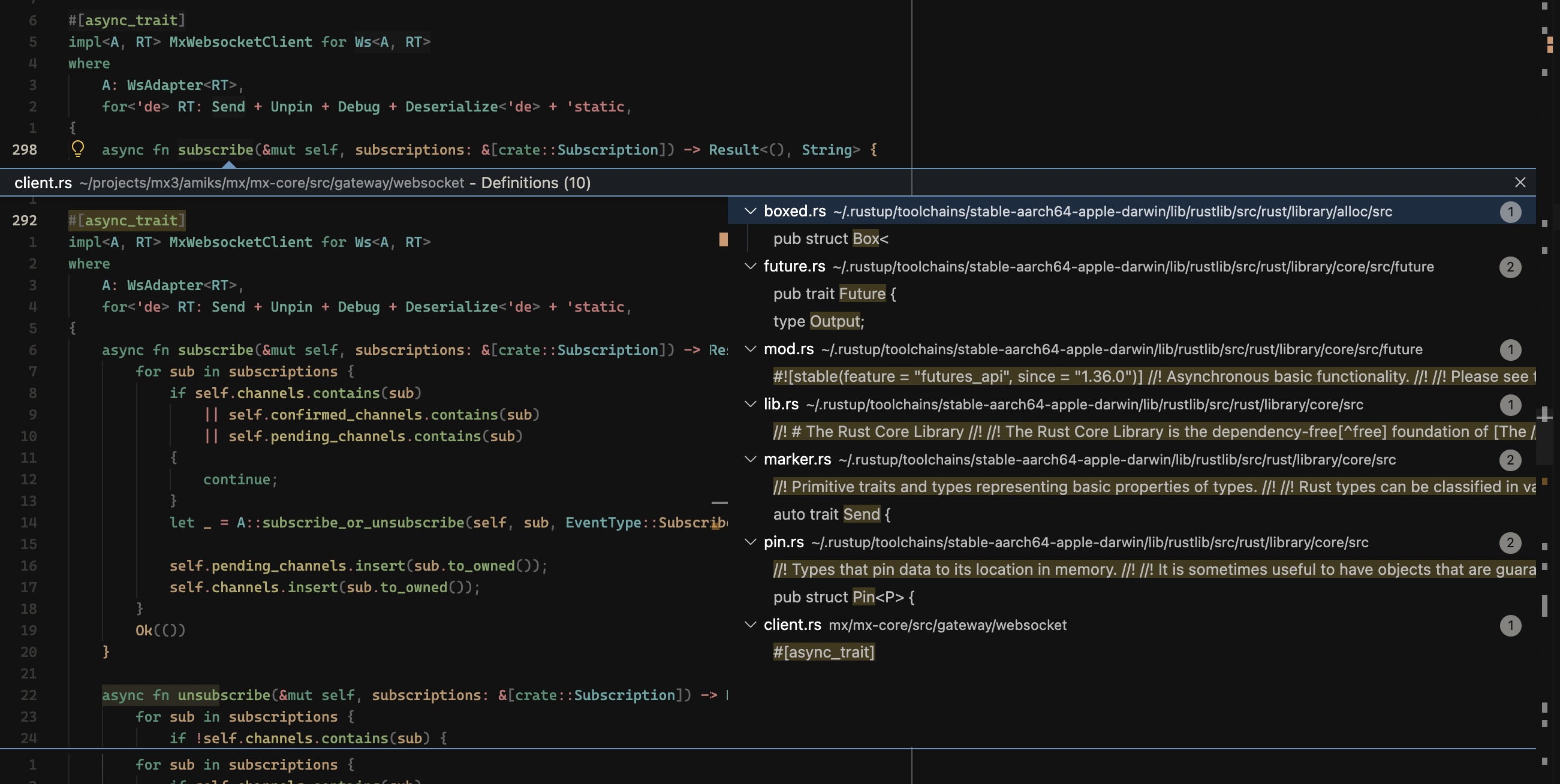The width and height of the screenshot is (1560, 784).
Task: Click the count badge on pin.rs row
Action: pyautogui.click(x=1510, y=543)
